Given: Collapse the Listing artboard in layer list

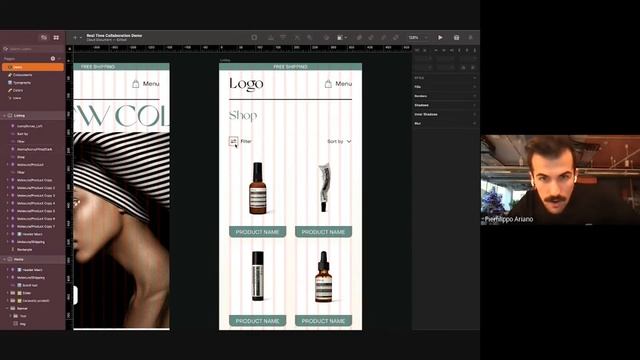Looking at the screenshot, I should click(x=4, y=116).
